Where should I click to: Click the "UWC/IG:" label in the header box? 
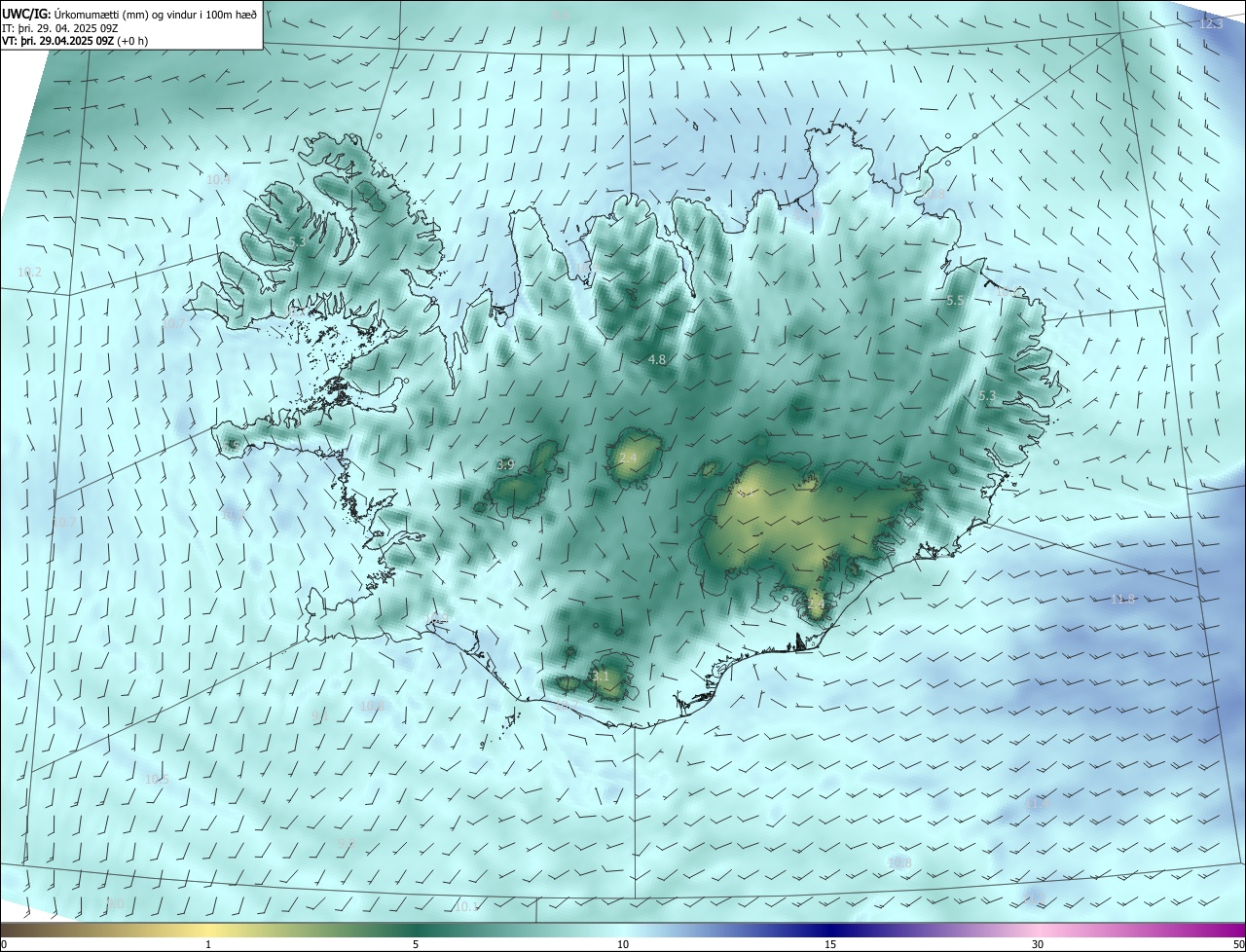[27, 15]
